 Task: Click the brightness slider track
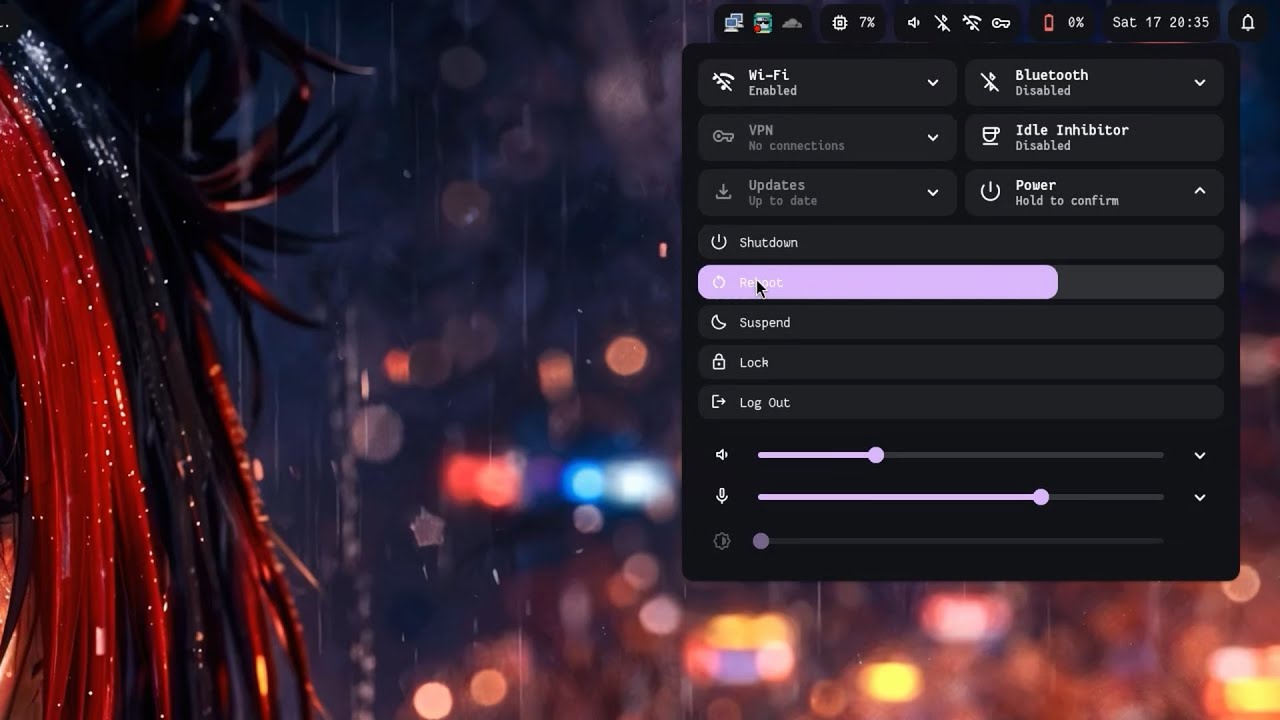coord(961,541)
